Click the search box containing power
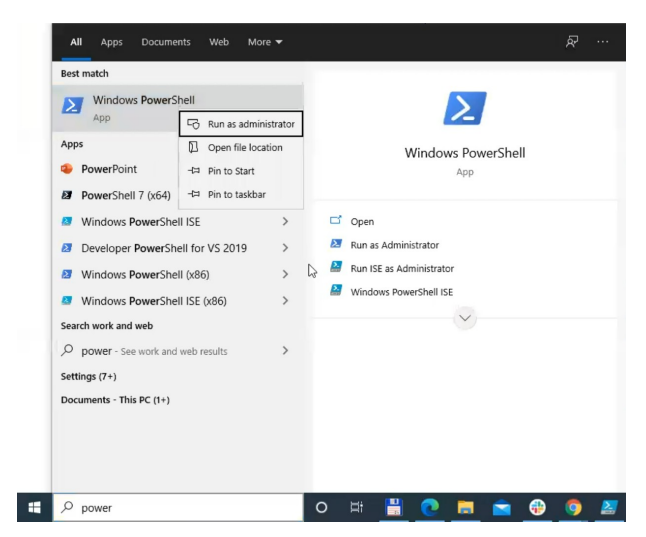This screenshot has width=646, height=537. [x=178, y=507]
